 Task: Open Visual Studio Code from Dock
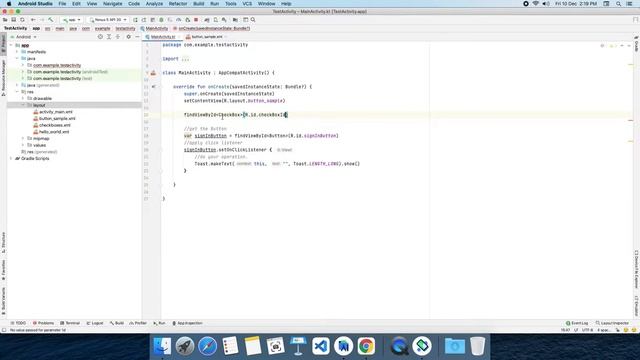(x=321, y=346)
